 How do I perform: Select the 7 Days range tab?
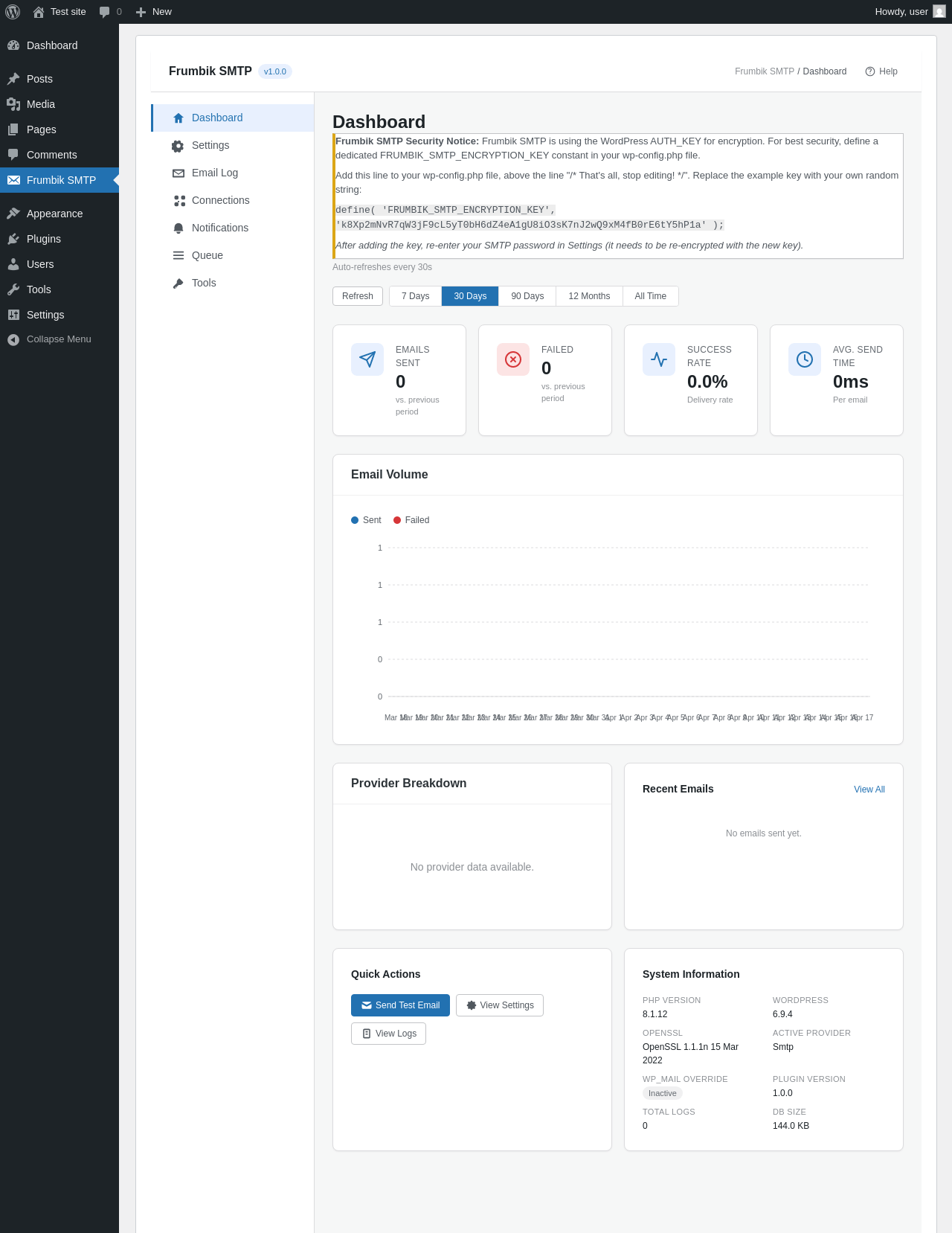(x=416, y=296)
